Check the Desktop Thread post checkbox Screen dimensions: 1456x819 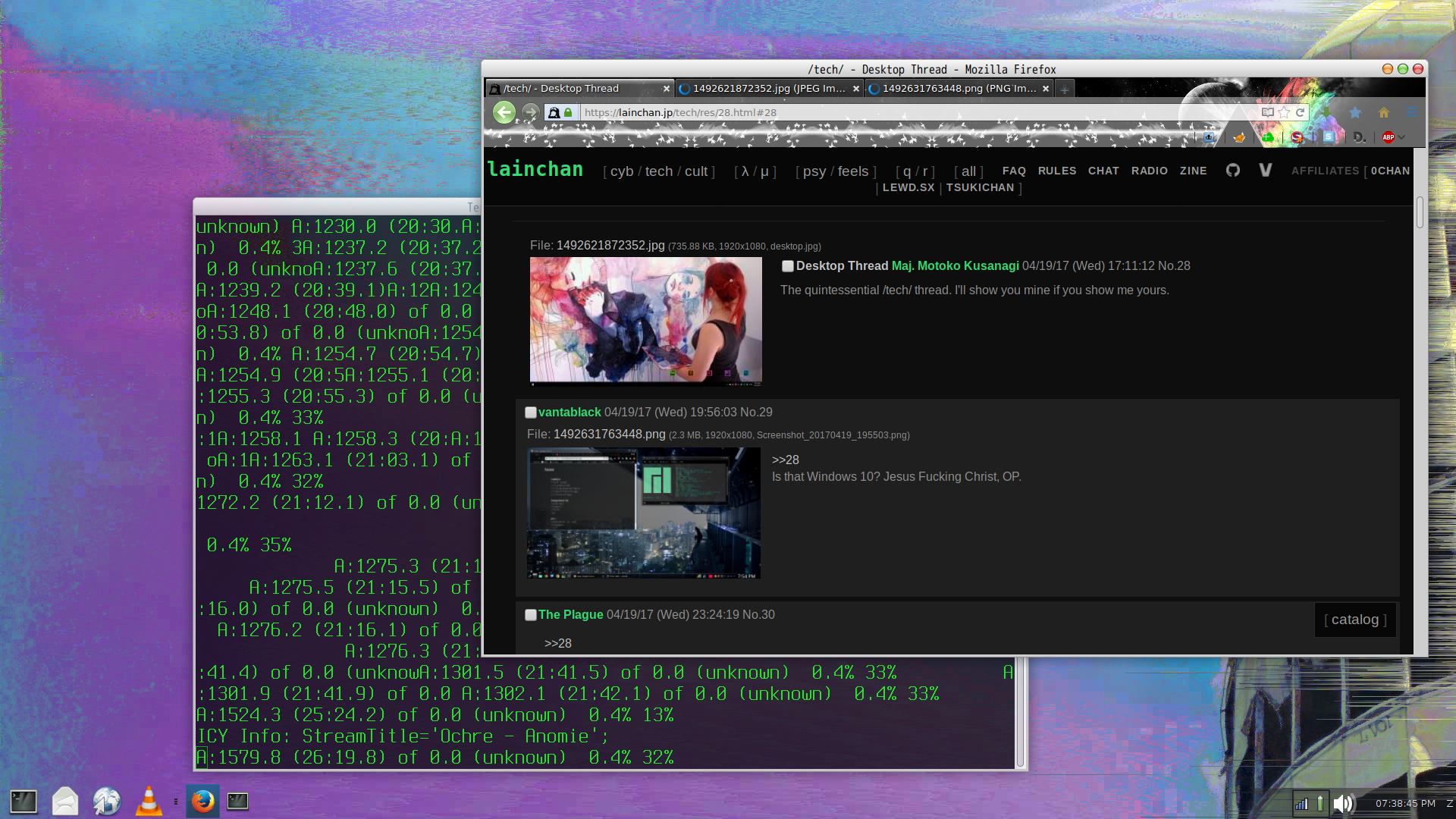coord(788,266)
